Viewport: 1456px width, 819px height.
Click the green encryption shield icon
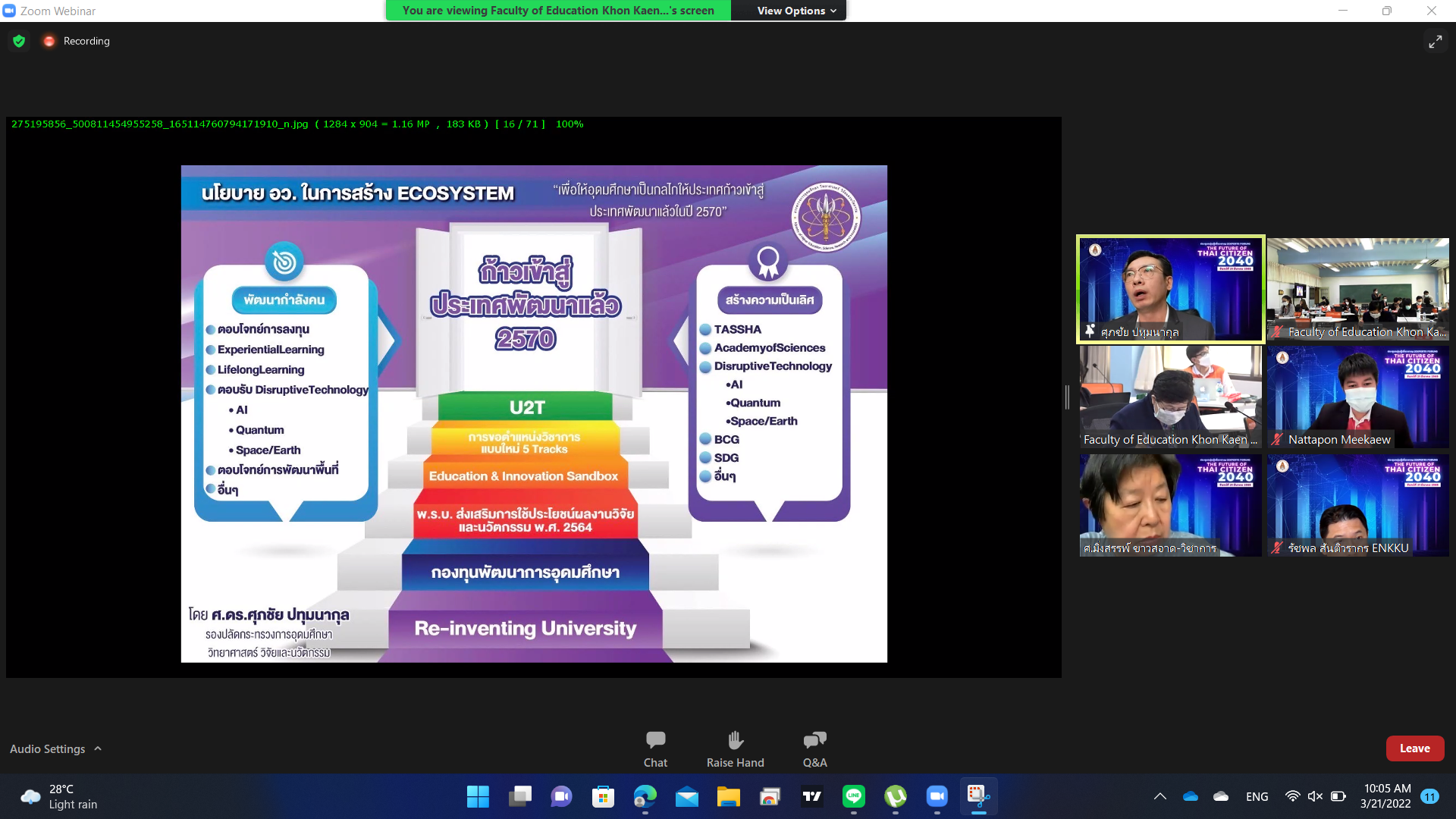19,41
